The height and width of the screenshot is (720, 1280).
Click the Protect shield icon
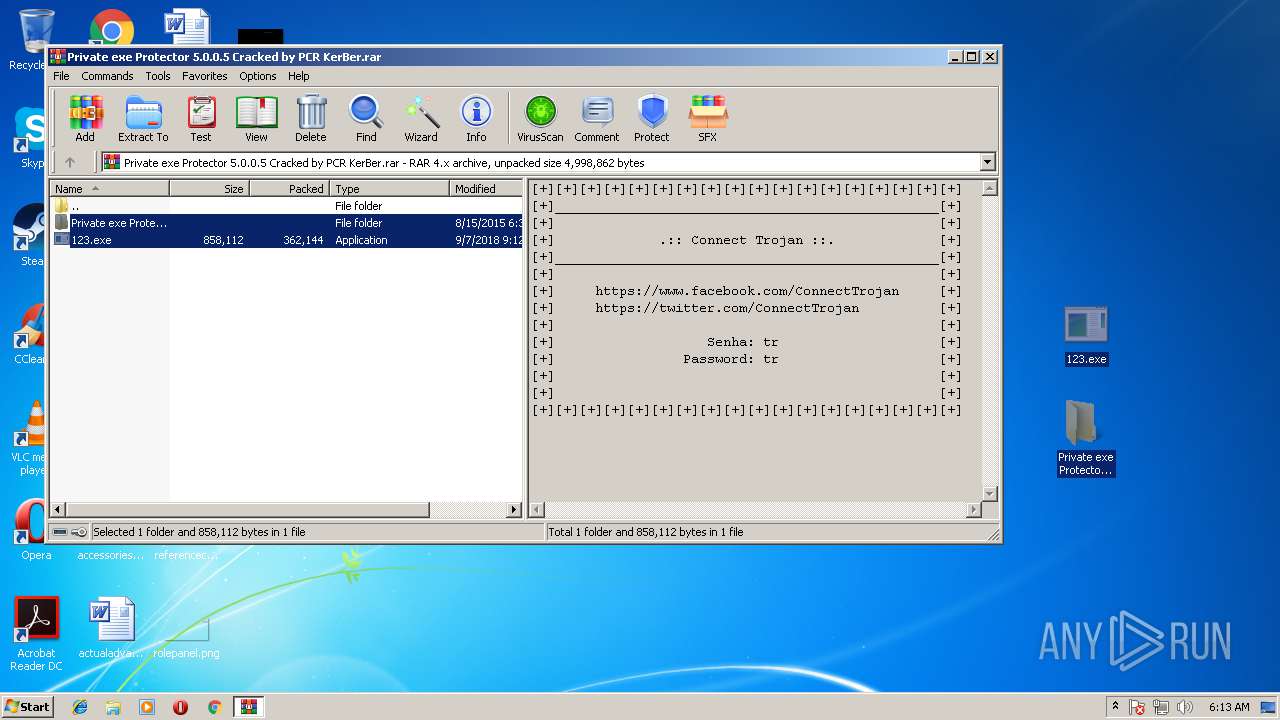point(652,119)
